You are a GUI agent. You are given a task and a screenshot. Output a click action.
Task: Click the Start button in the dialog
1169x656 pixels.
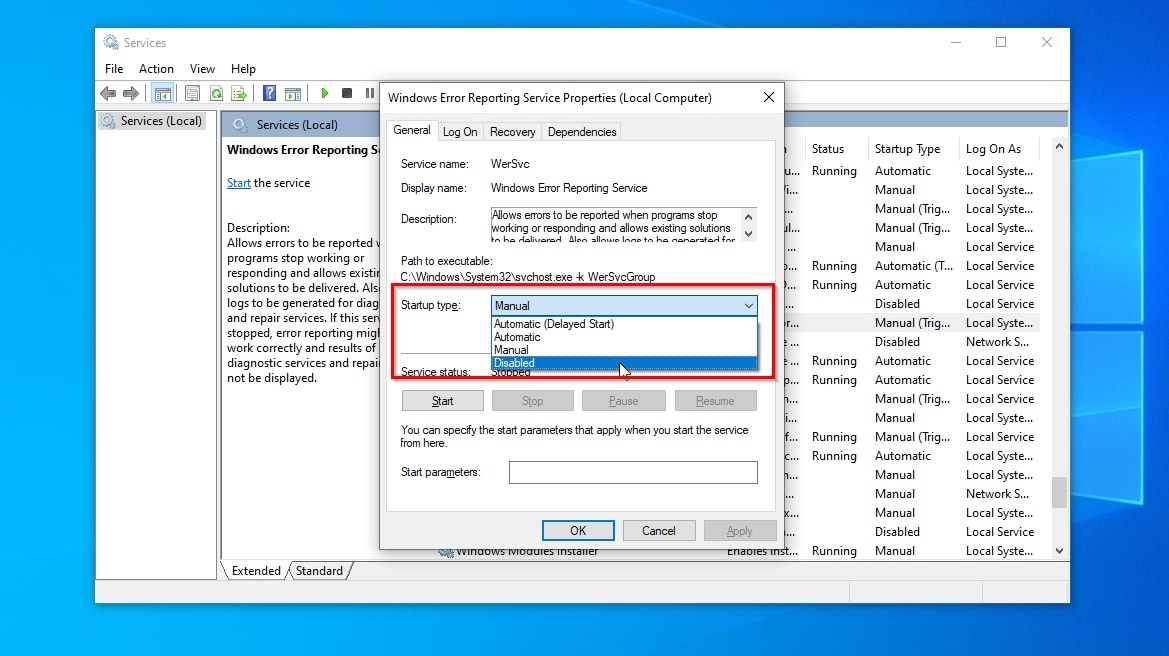442,401
